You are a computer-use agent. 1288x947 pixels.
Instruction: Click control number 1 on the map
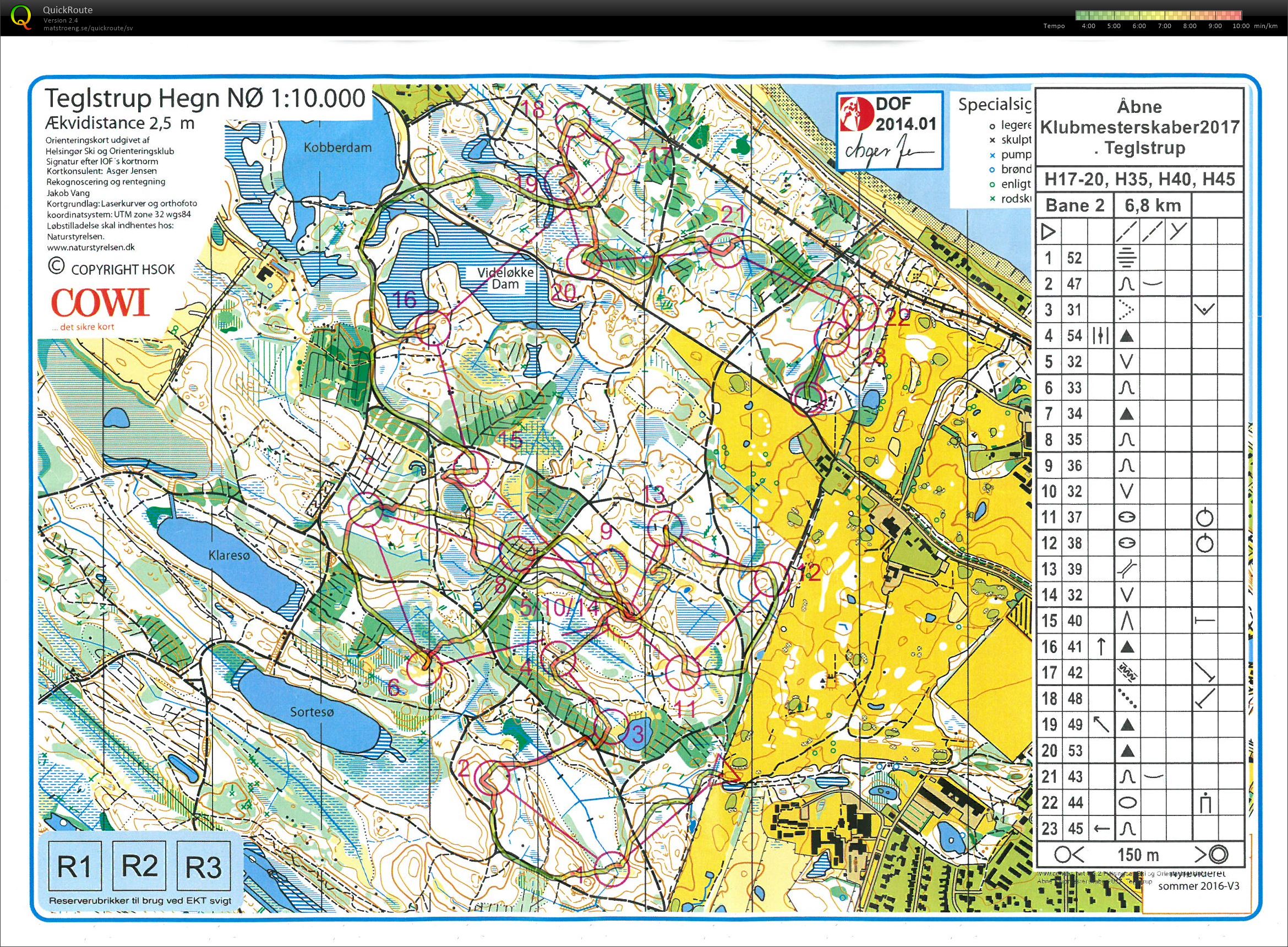point(580,875)
